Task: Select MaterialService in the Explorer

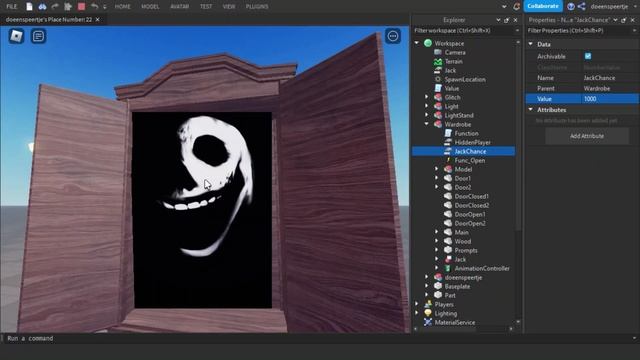Action: [x=454, y=322]
